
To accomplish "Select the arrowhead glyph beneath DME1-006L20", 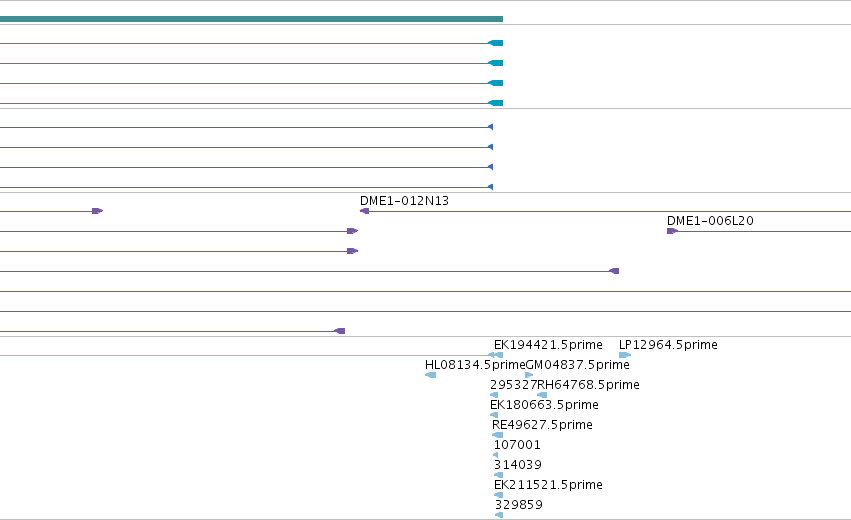I will (x=672, y=231).
